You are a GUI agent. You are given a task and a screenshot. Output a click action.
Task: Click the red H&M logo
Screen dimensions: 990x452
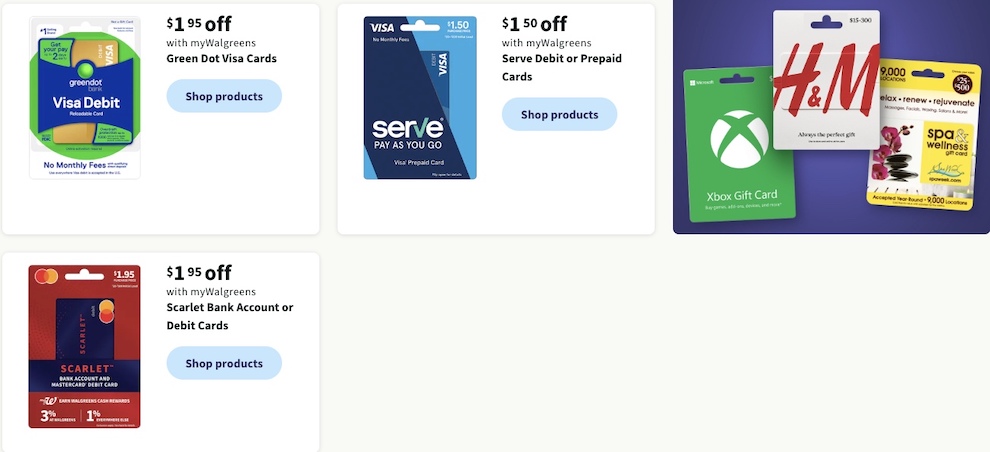click(x=826, y=78)
